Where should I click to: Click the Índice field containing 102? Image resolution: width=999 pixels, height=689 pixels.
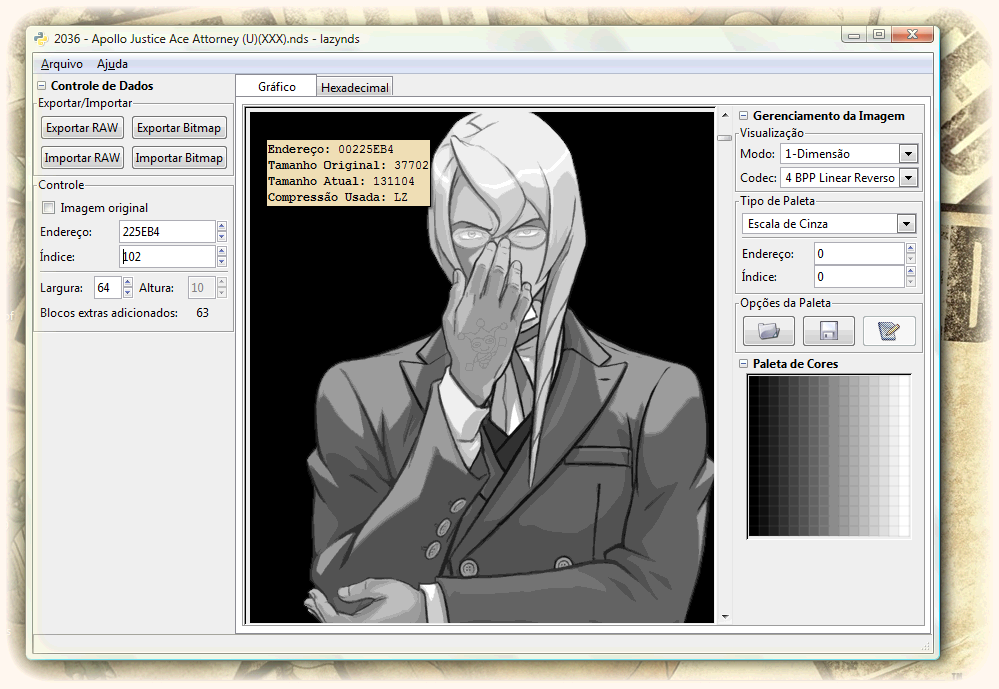(x=168, y=256)
